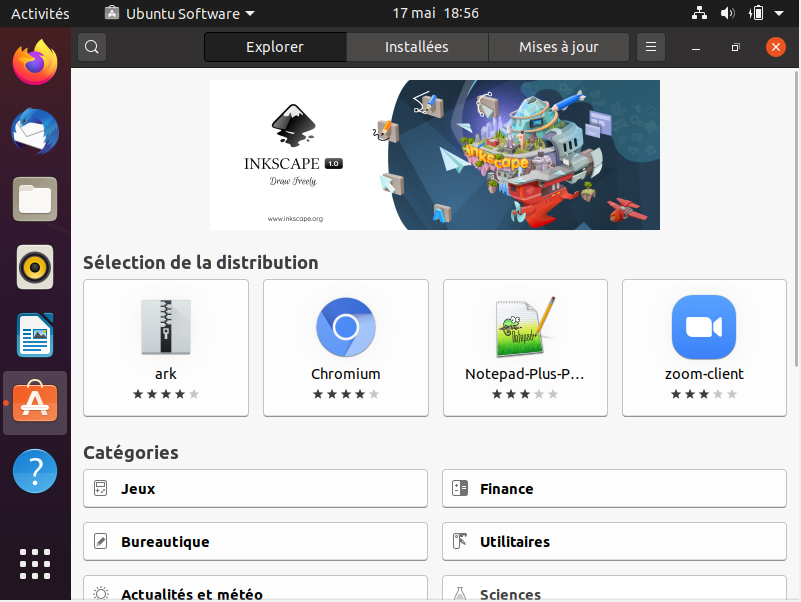
Task: Open Help from the dock
Action: pos(35,471)
